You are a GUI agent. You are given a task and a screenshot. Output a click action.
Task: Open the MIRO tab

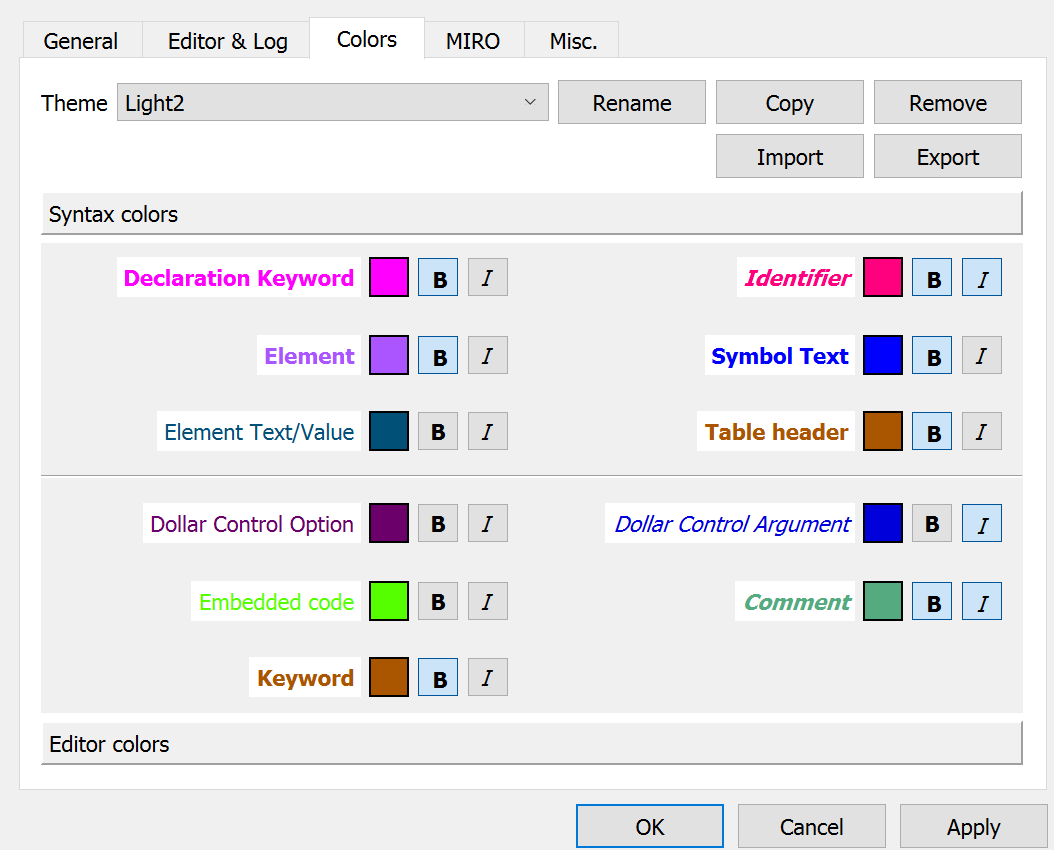pos(472,41)
